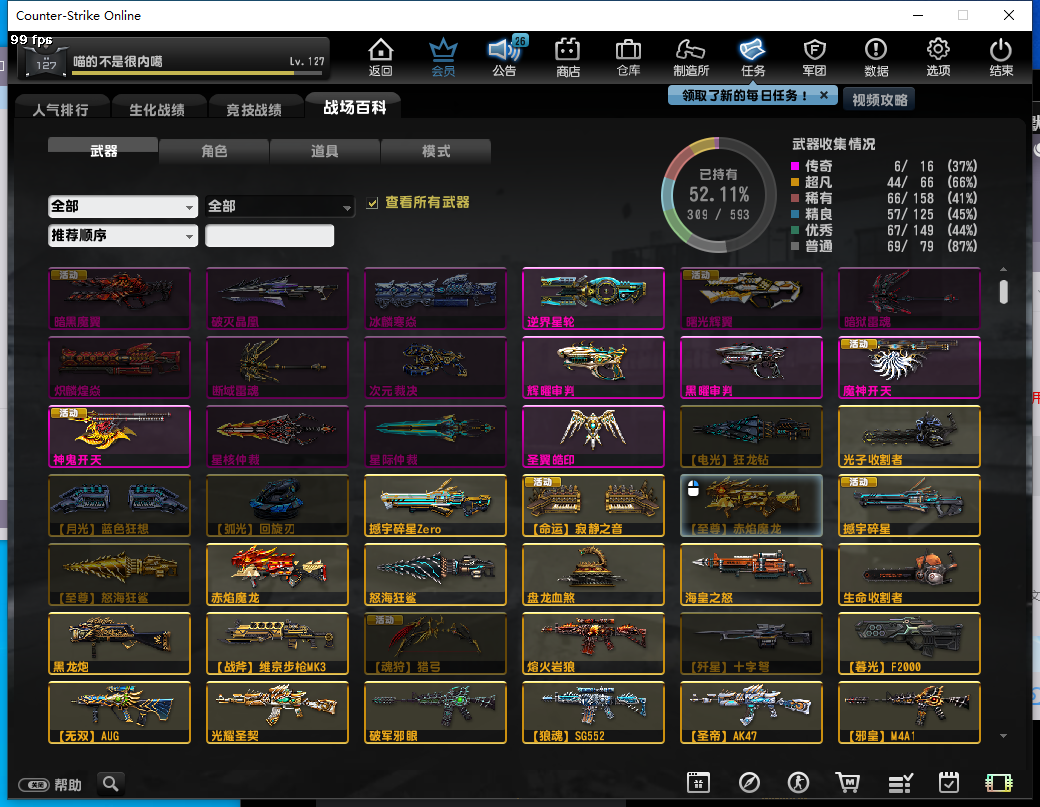Select the 光子收割者 weapon card
Image resolution: width=1040 pixels, height=807 pixels.
pos(909,436)
